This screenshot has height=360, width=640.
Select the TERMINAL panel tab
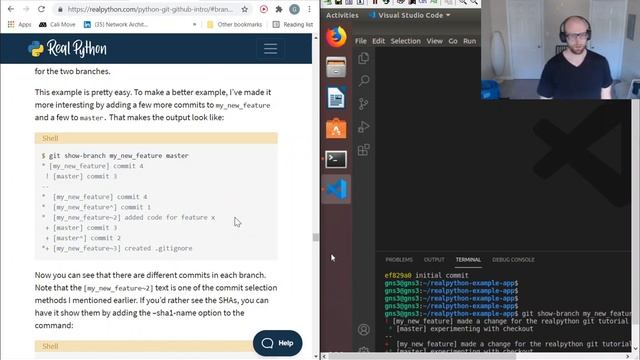[x=468, y=260]
